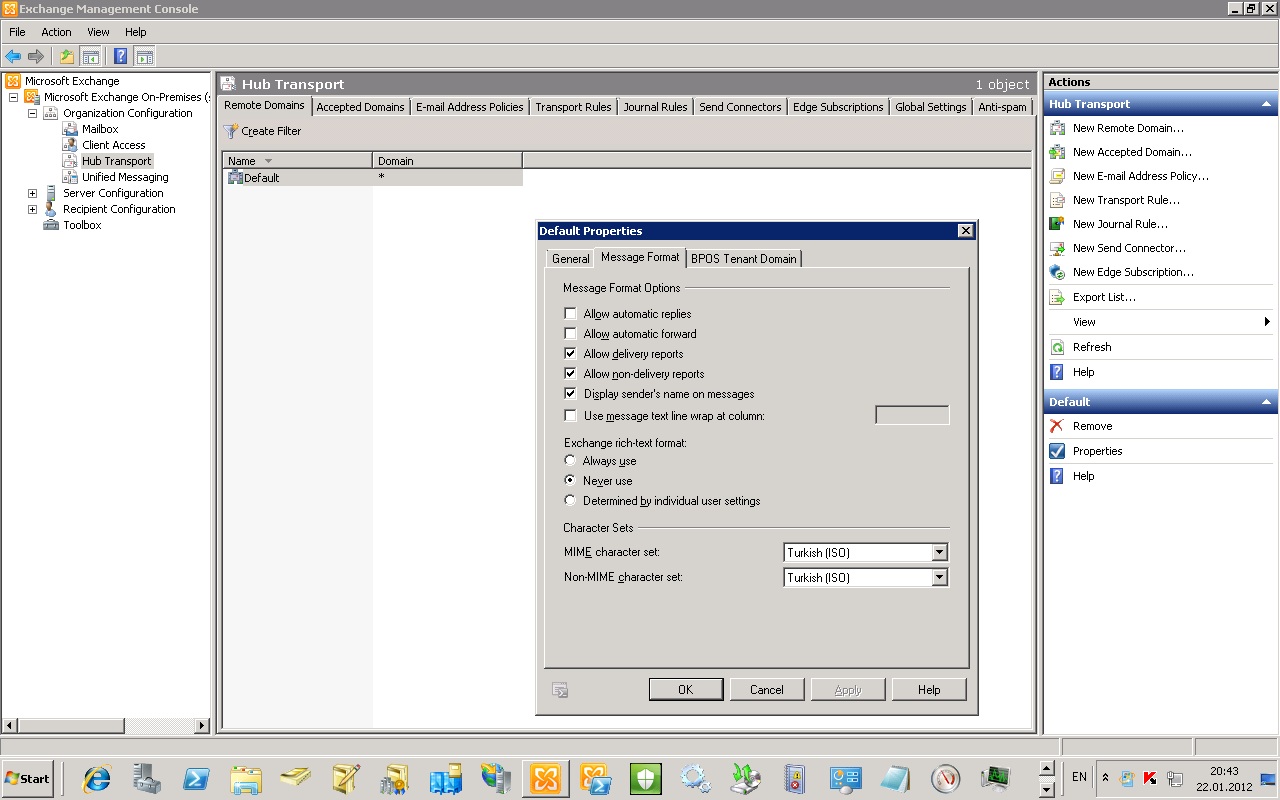The width and height of the screenshot is (1280, 800).
Task: Select Client Access in the tree
Action: 114,145
